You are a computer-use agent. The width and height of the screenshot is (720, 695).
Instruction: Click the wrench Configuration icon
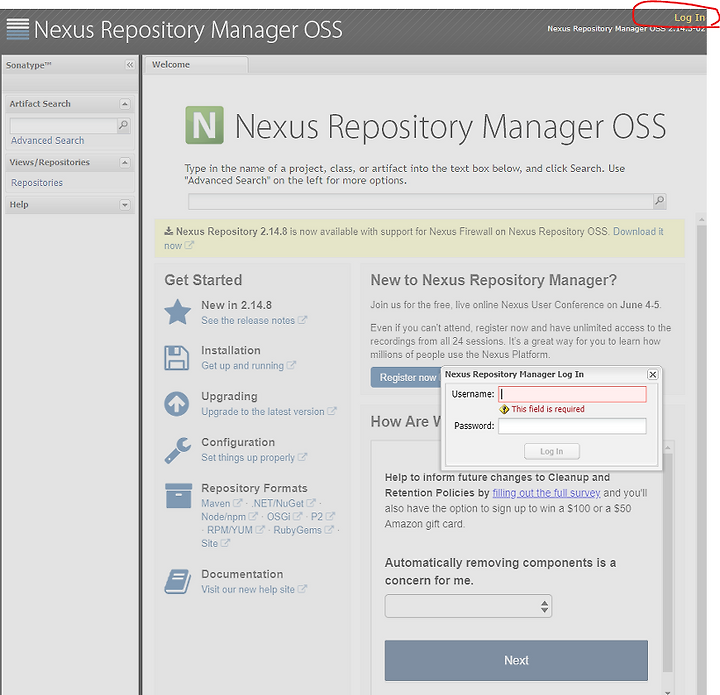pyautogui.click(x=178, y=450)
